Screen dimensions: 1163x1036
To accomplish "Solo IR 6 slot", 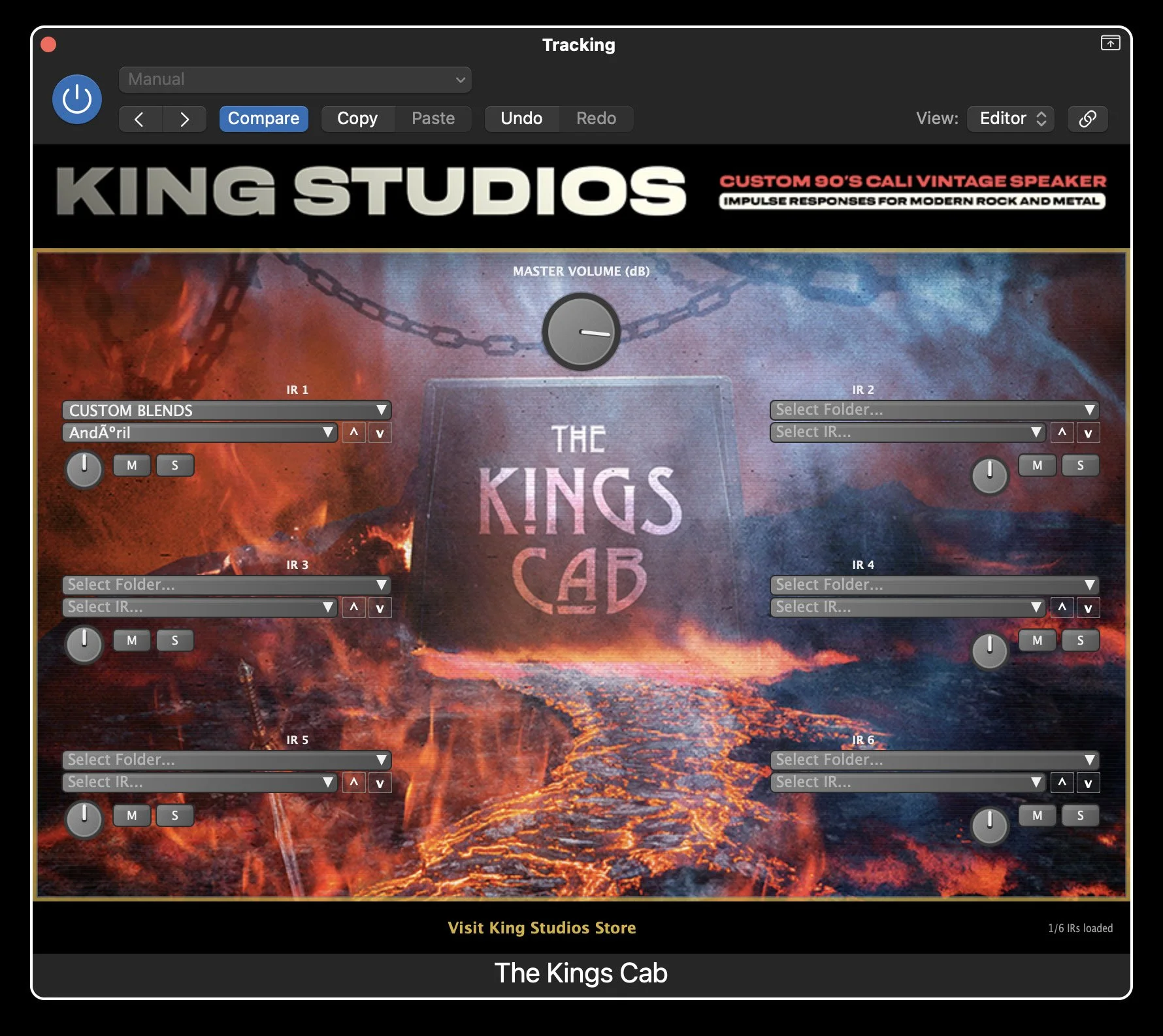I will (1080, 815).
